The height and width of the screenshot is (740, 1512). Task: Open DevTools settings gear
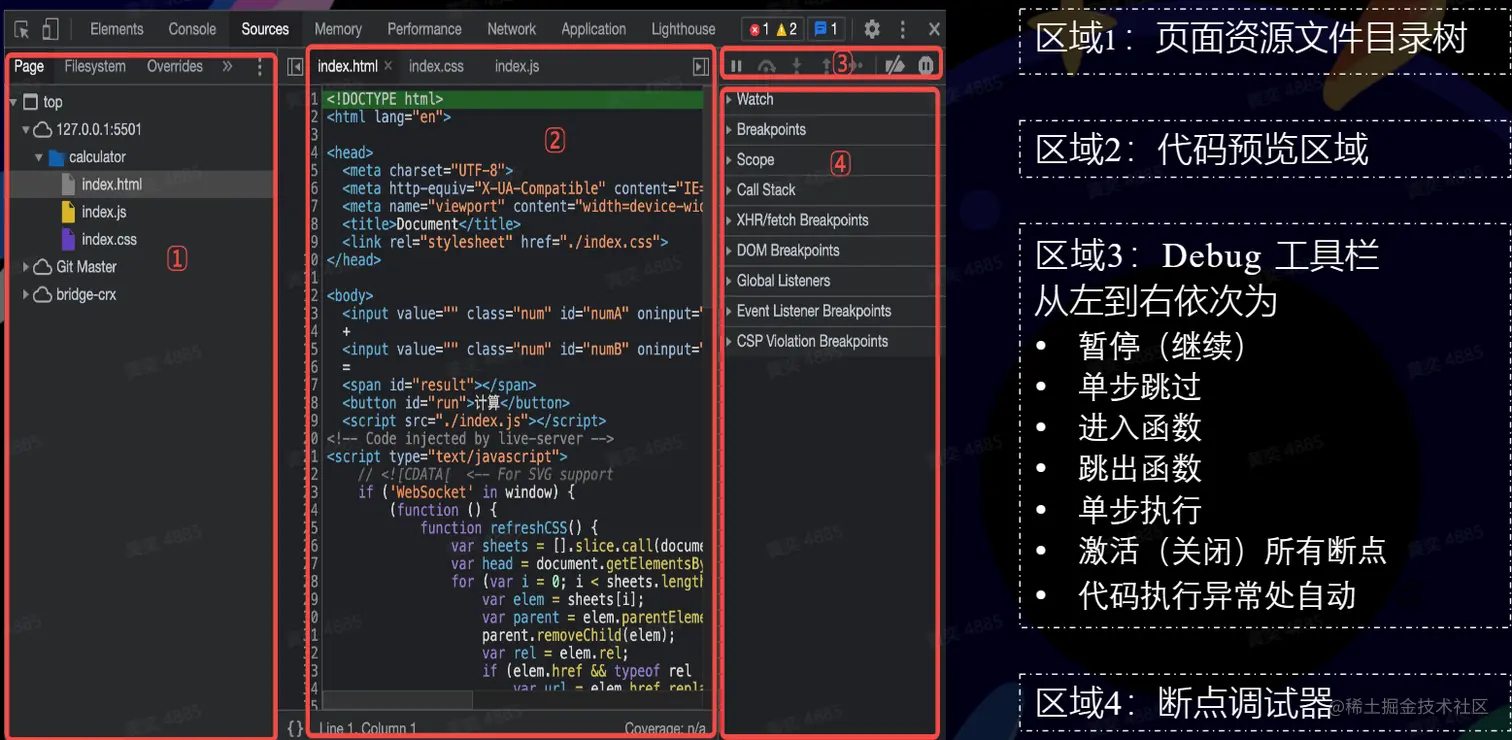point(872,29)
